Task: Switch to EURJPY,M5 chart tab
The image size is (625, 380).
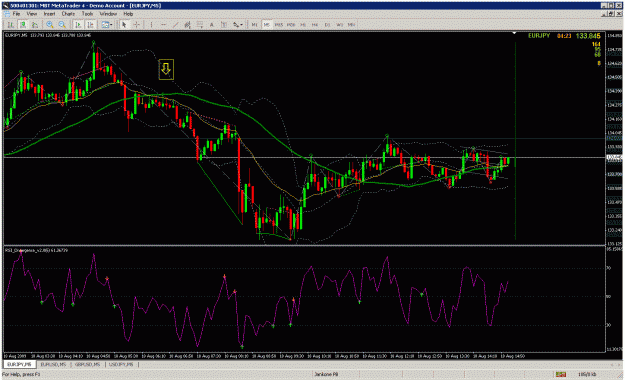Action: [x=19, y=364]
